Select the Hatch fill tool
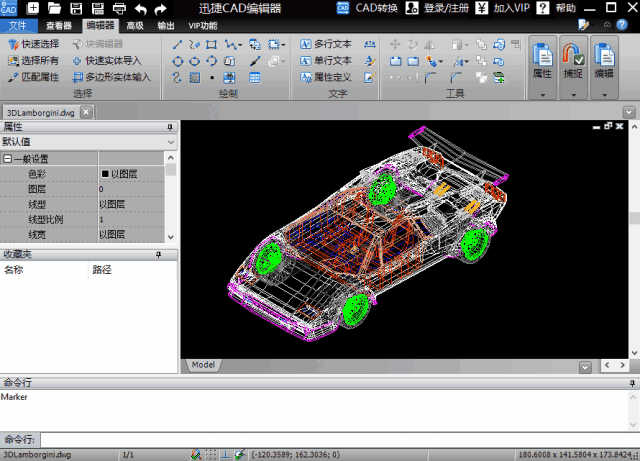640x461 pixels. pos(195,78)
